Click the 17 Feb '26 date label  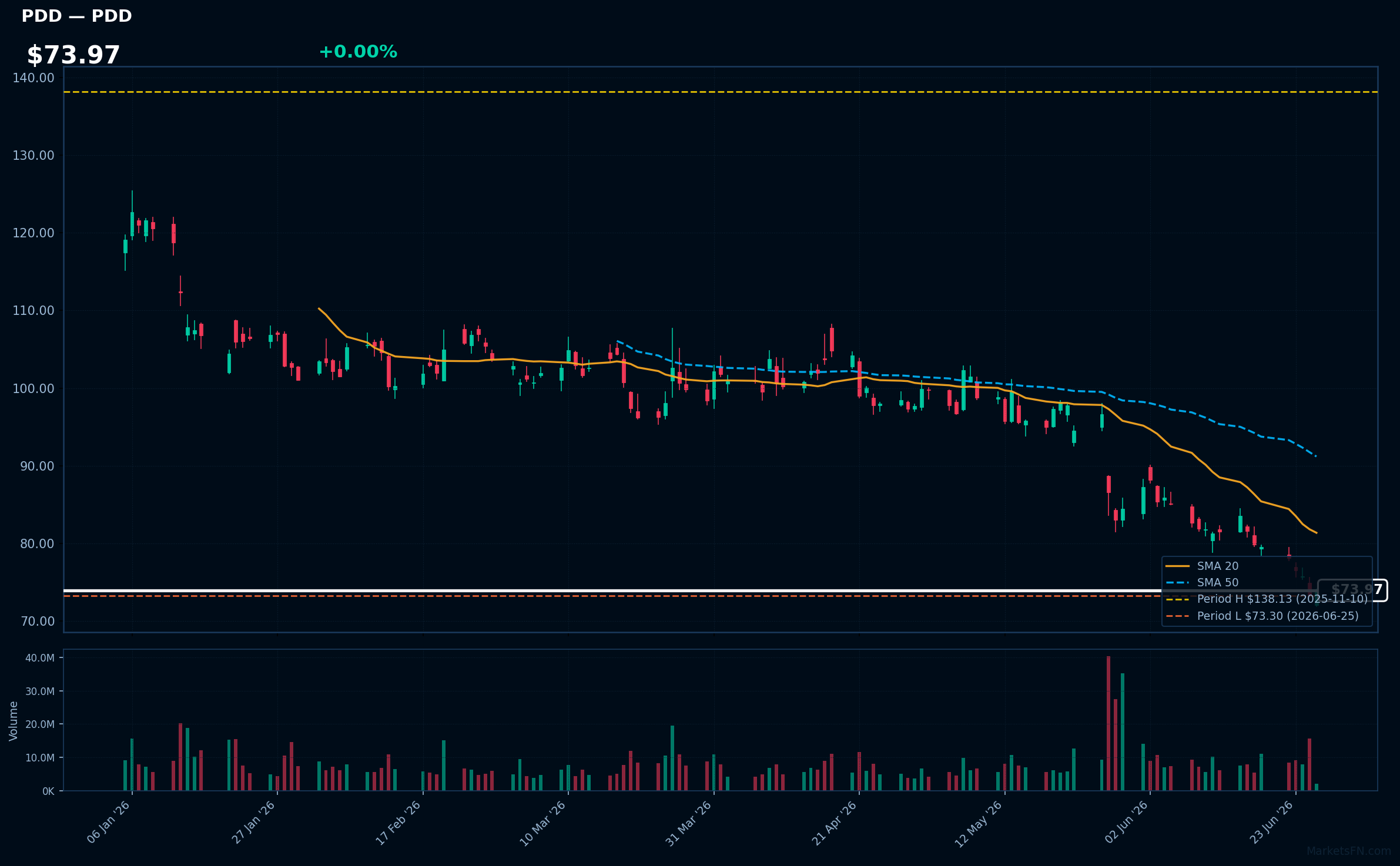[398, 822]
